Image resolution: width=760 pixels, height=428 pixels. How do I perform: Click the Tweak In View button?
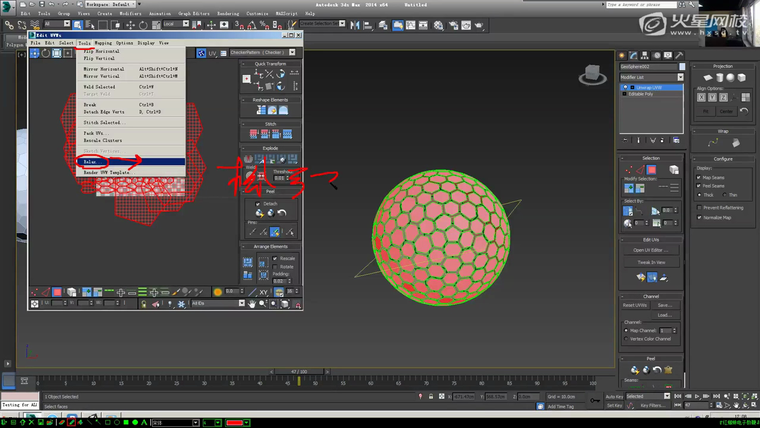[650, 263]
